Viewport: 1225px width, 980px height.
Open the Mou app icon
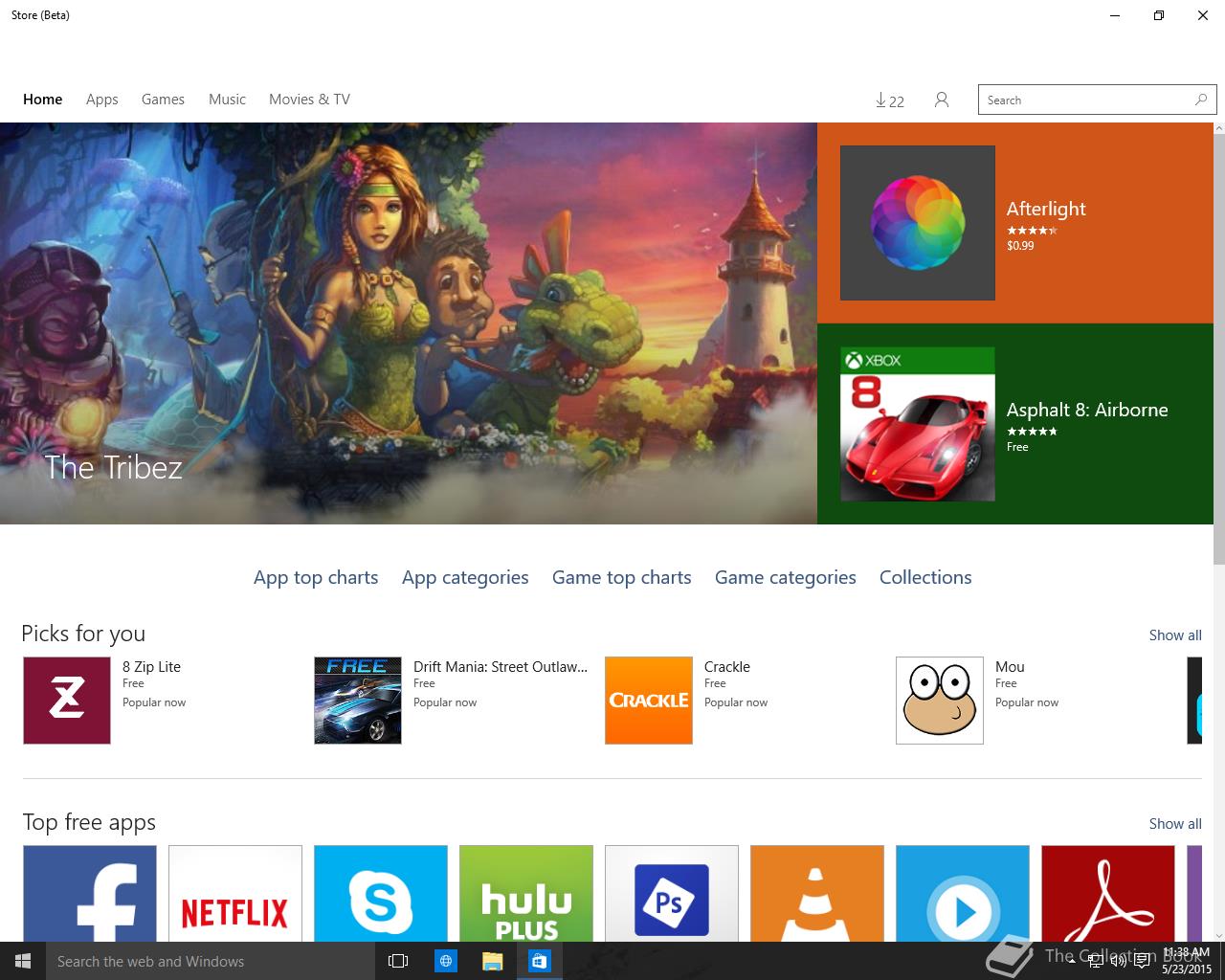pyautogui.click(x=940, y=701)
